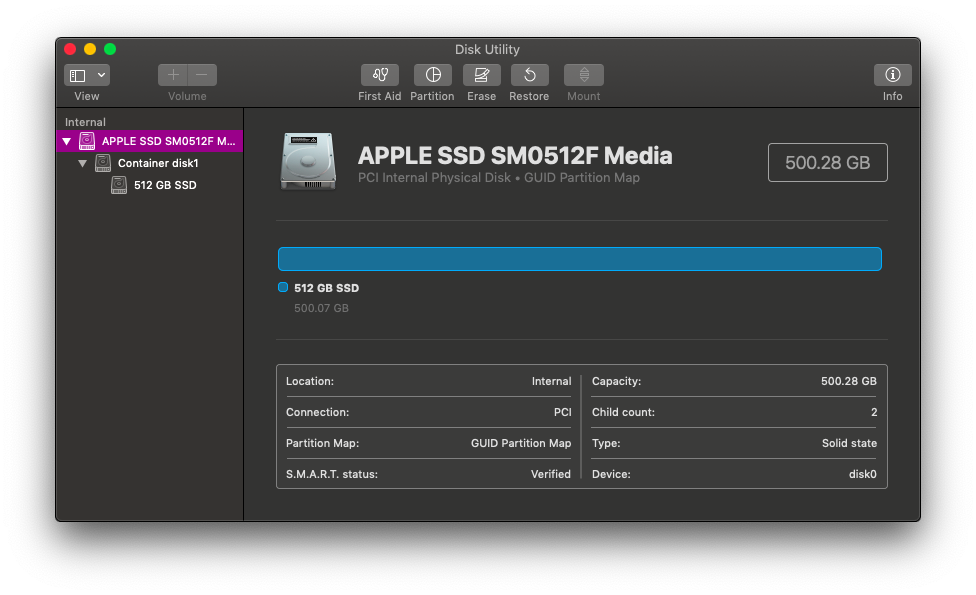Select Container disk1 in sidebar
Viewport: 976px width, 595px height.
150,163
